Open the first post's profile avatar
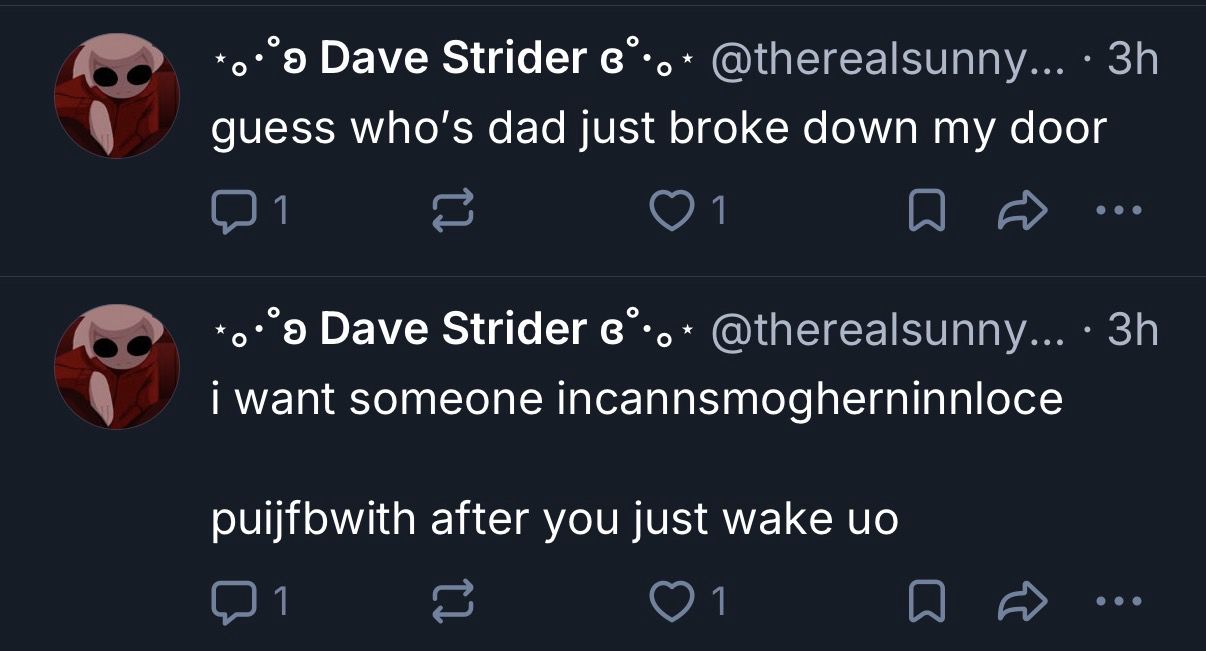 (x=116, y=98)
